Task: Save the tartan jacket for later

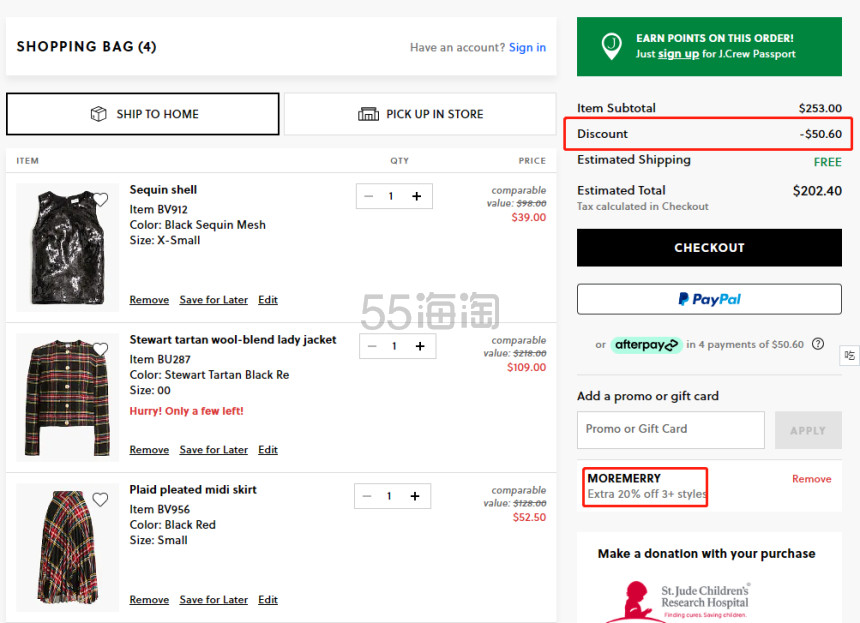Action: 213,450
